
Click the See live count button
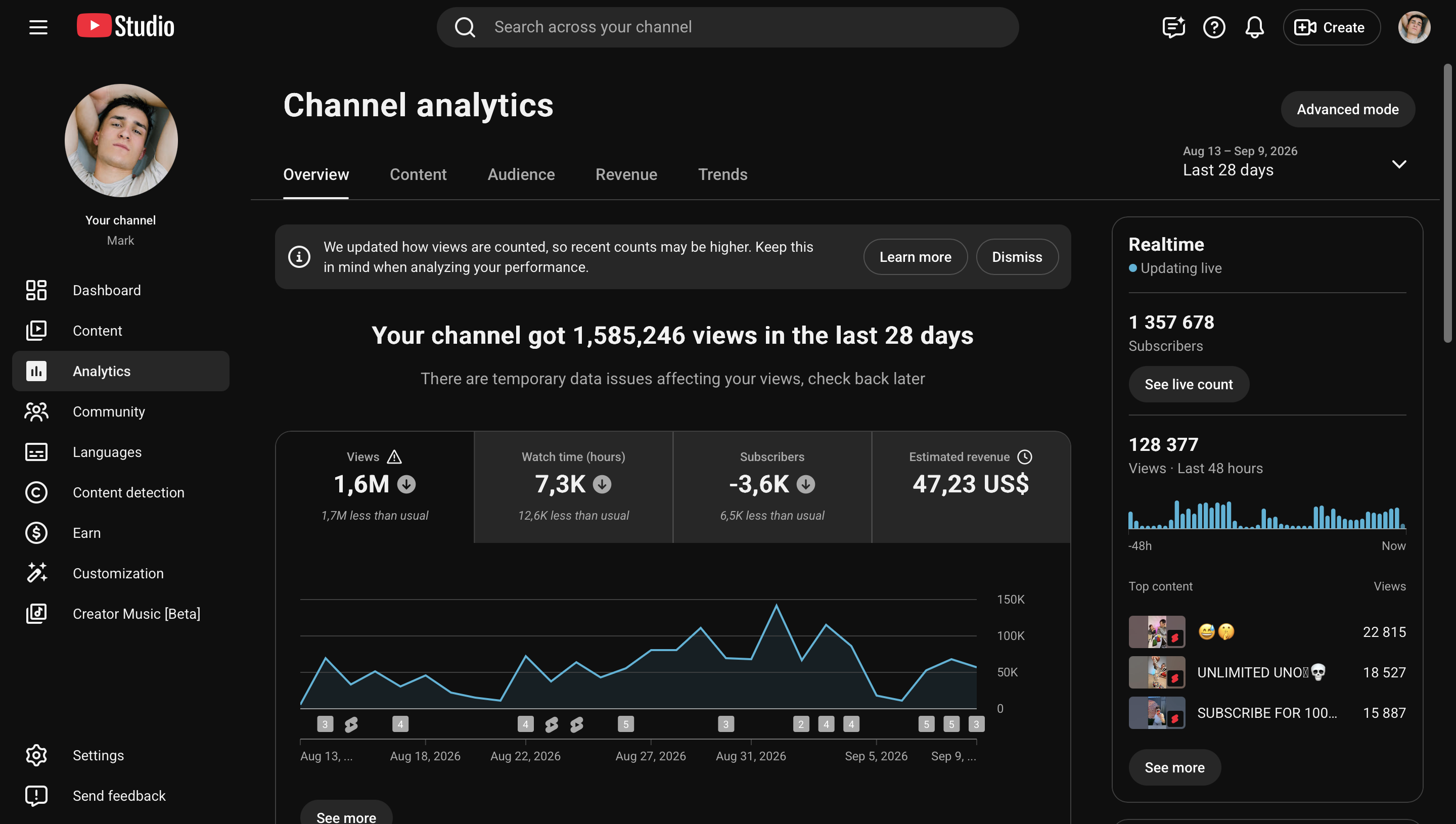tap(1189, 384)
